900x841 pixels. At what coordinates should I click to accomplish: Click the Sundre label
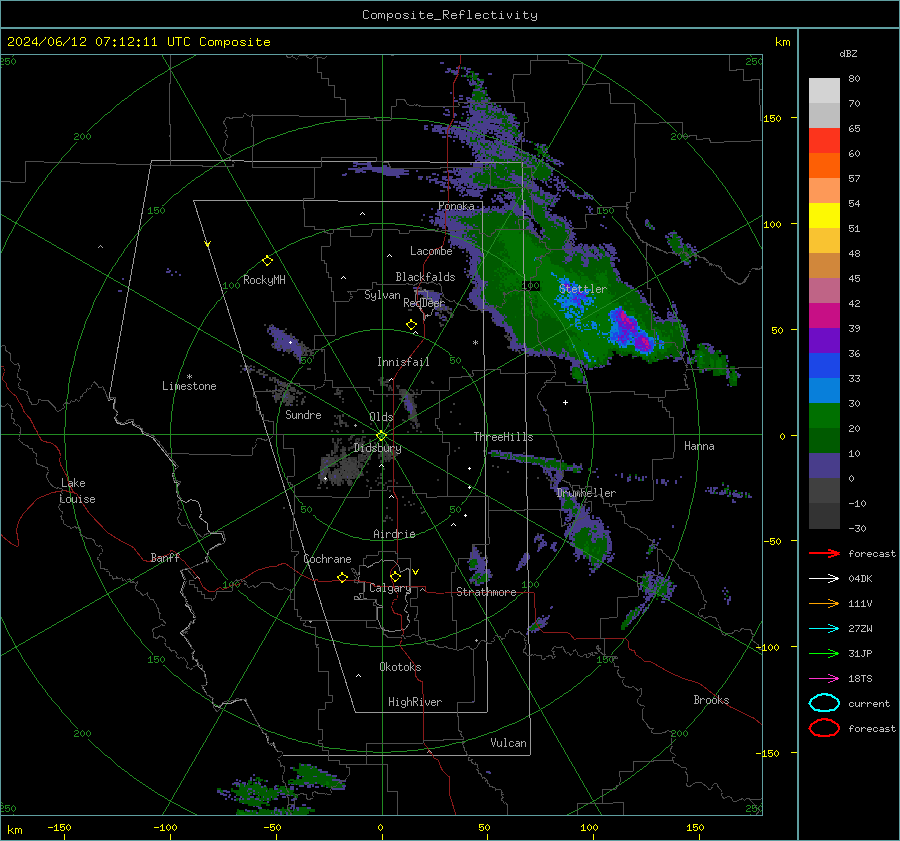(x=303, y=414)
